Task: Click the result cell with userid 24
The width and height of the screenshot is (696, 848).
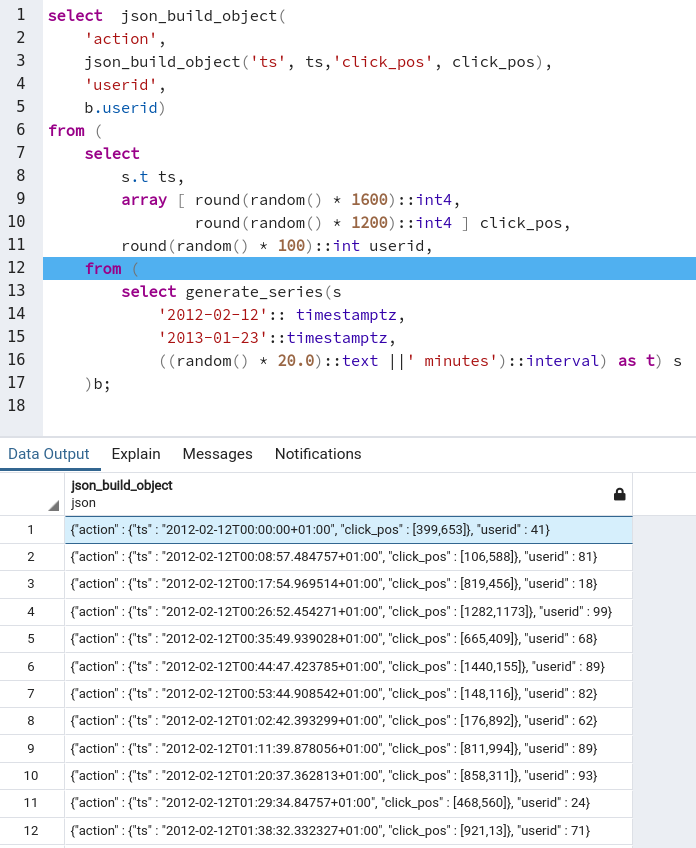Action: [348, 803]
